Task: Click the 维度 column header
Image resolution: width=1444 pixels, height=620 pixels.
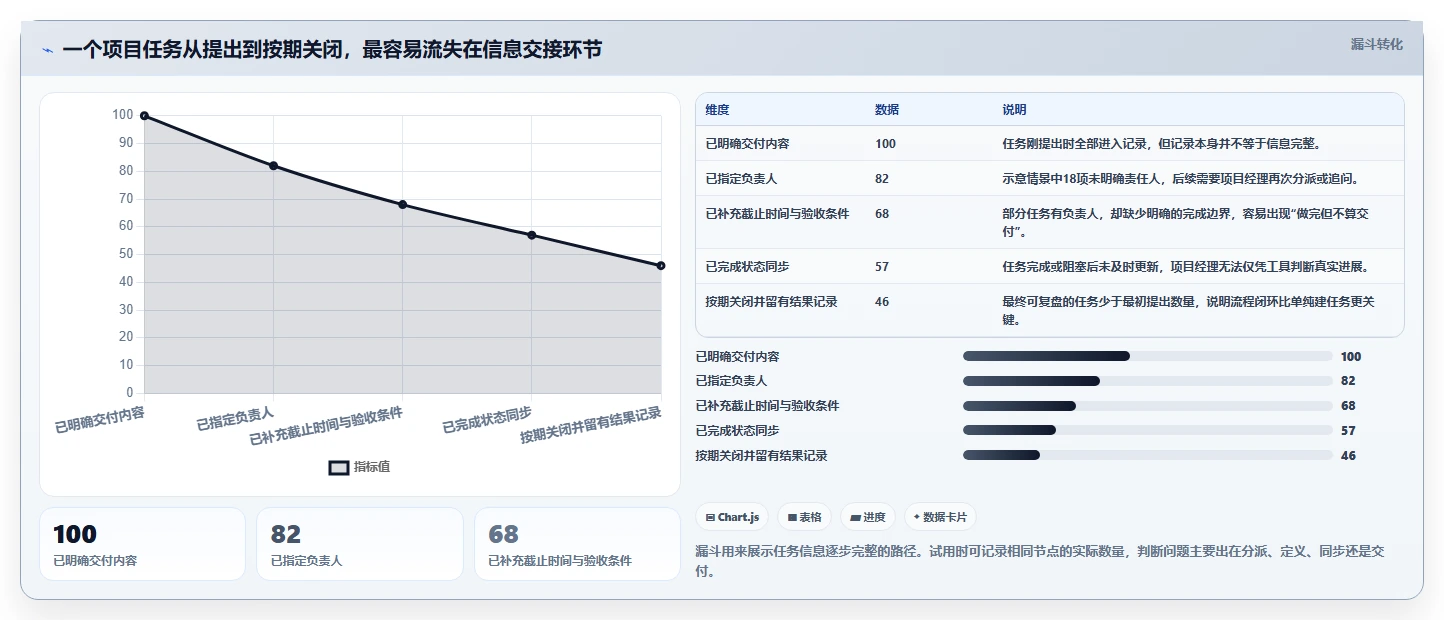Action: (x=717, y=110)
